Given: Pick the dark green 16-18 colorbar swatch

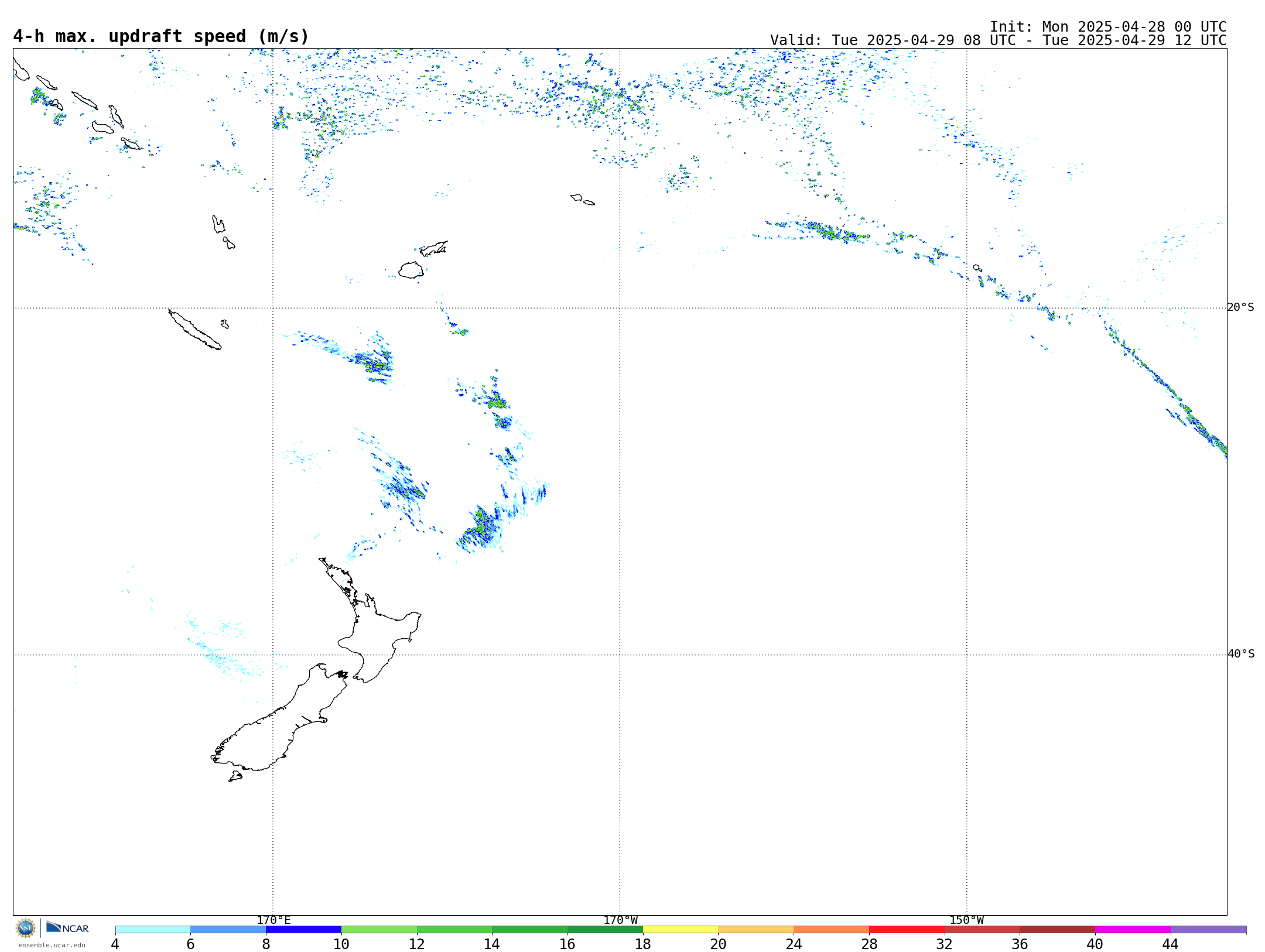Looking at the screenshot, I should pos(605,930).
